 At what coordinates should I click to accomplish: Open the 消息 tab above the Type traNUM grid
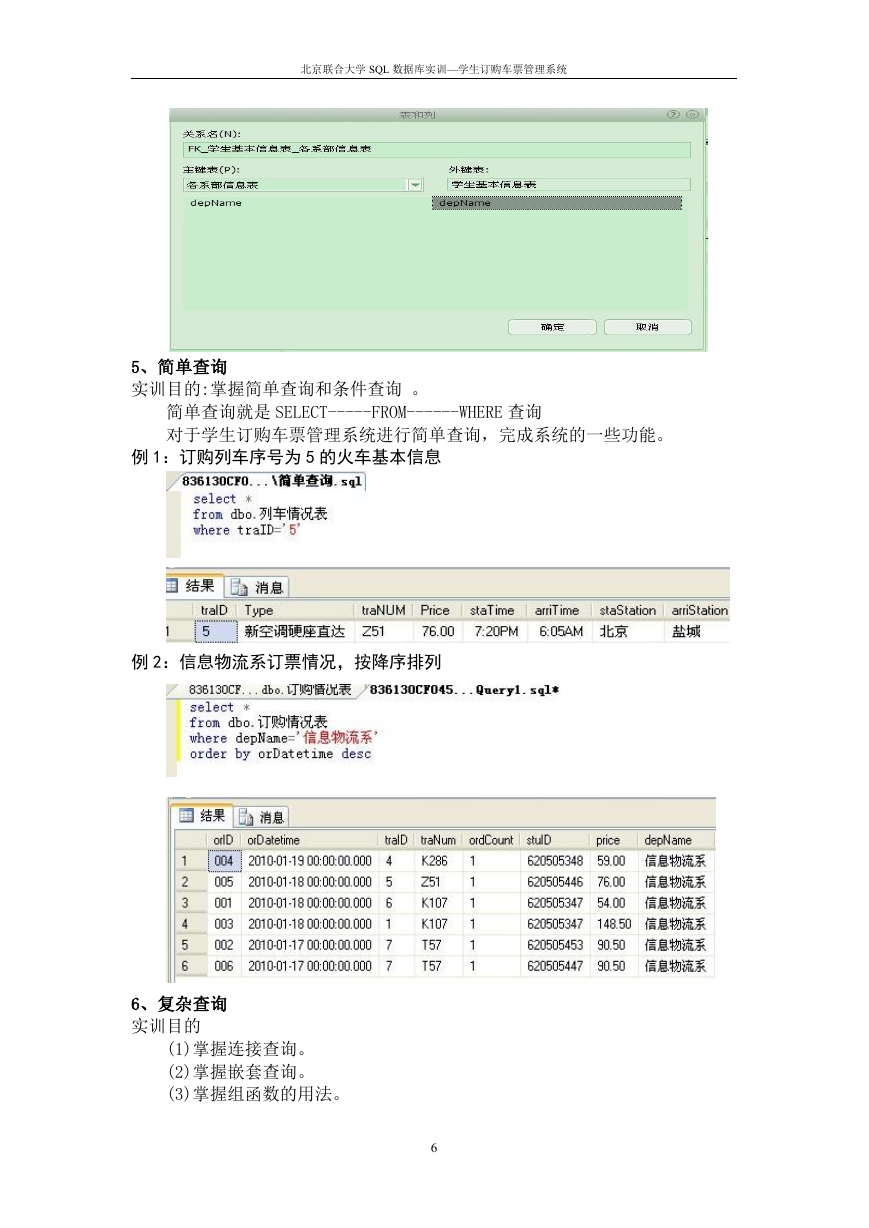pyautogui.click(x=259, y=587)
